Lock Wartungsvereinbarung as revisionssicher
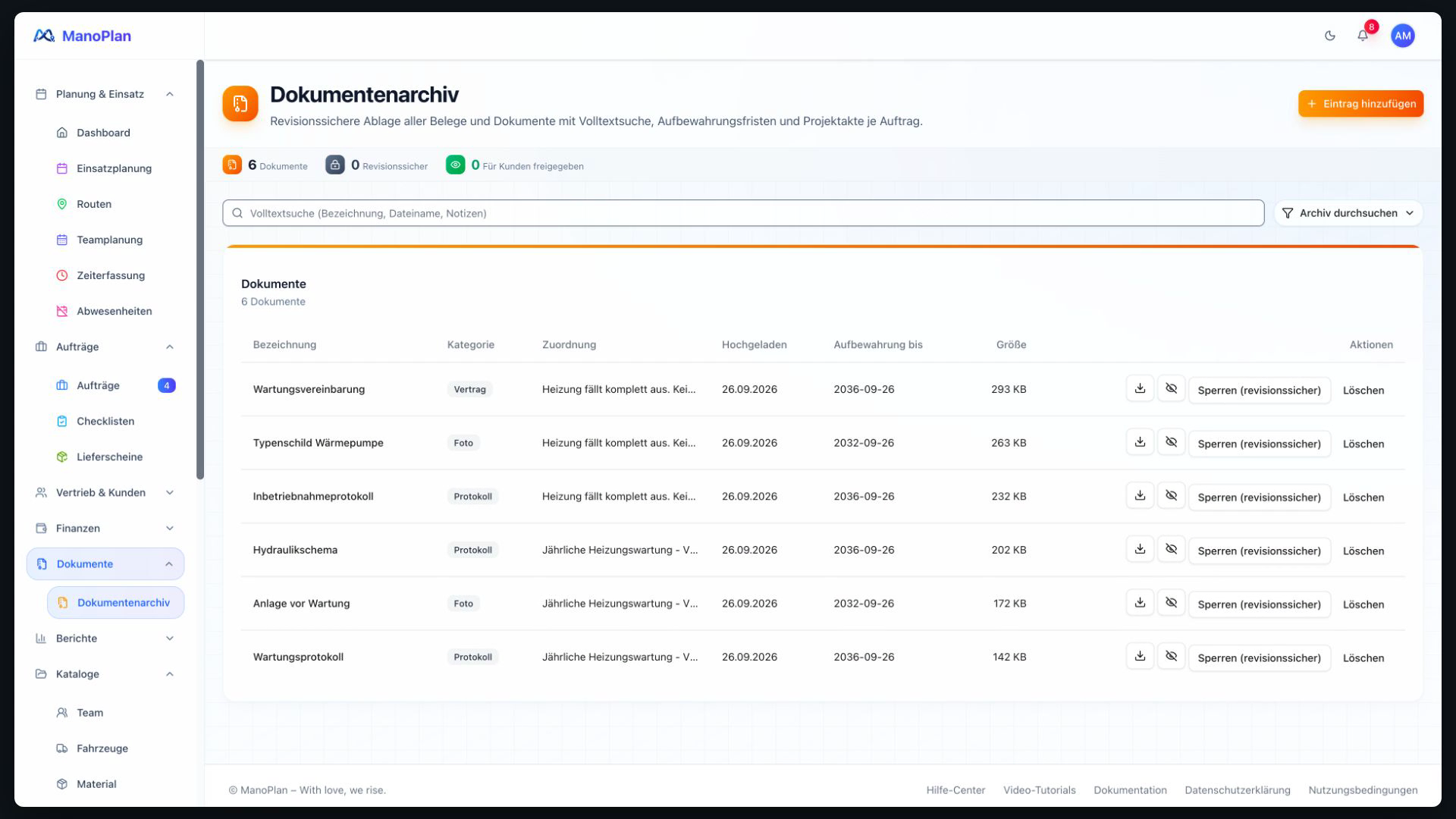Viewport: 1456px width, 819px height. click(x=1259, y=390)
